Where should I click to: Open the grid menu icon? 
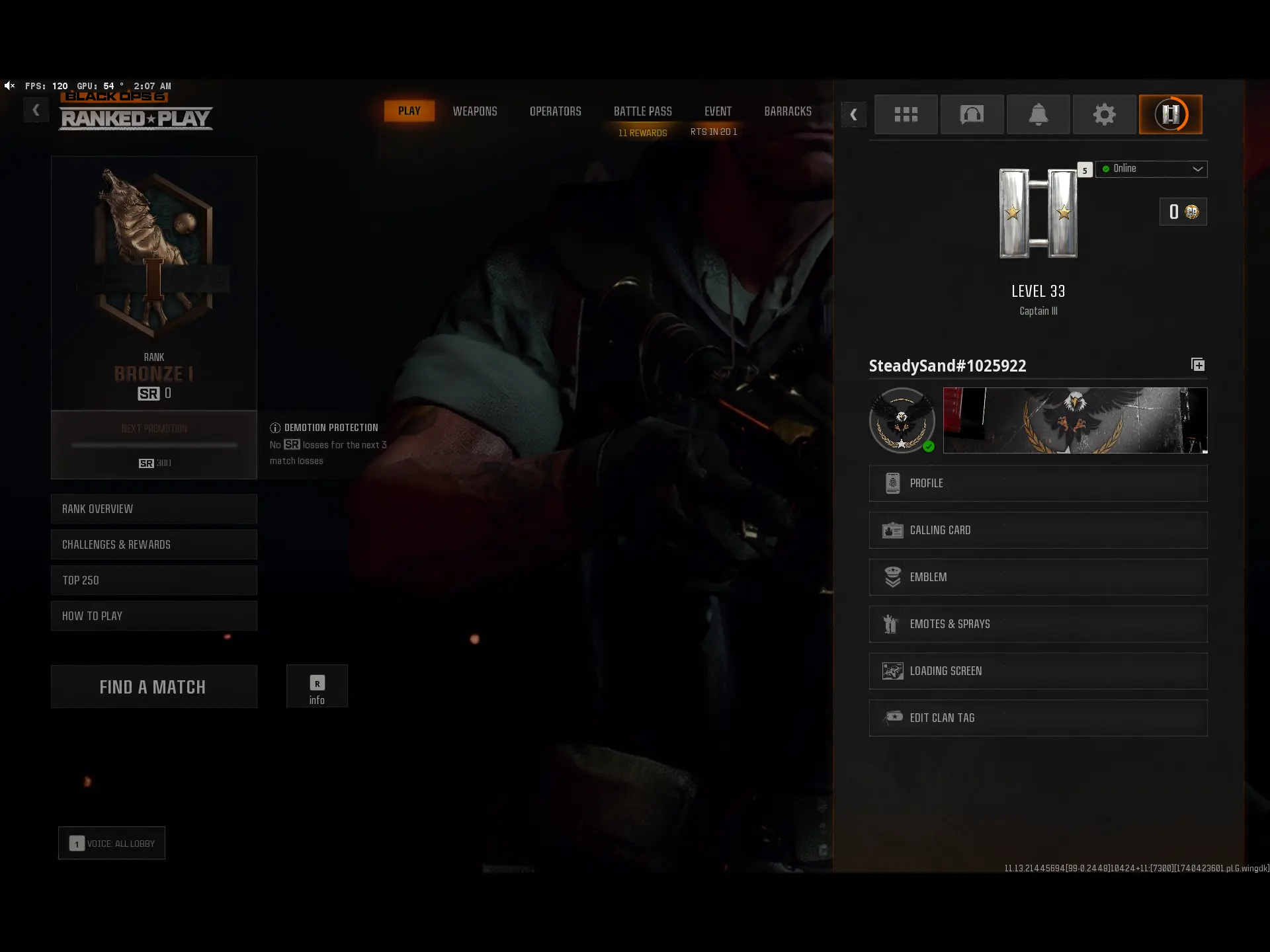pyautogui.click(x=906, y=114)
